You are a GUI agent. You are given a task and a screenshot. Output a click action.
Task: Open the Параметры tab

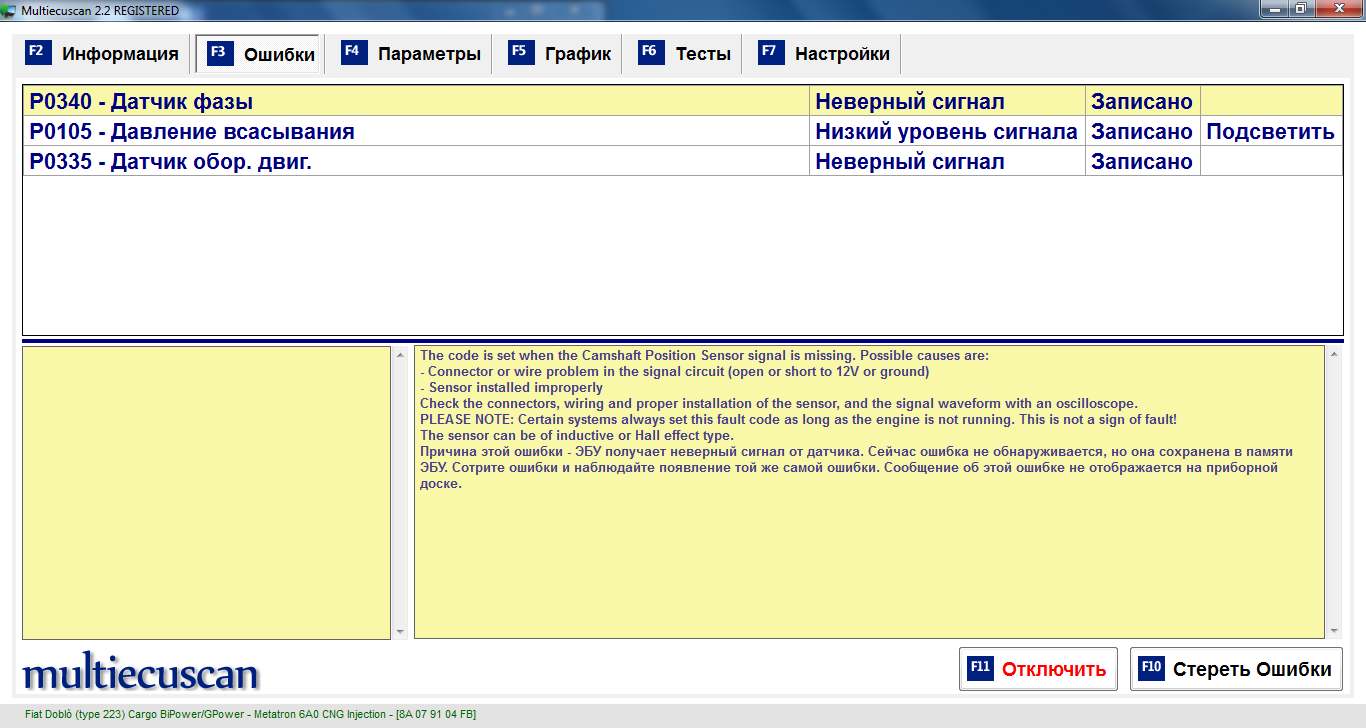tap(429, 54)
